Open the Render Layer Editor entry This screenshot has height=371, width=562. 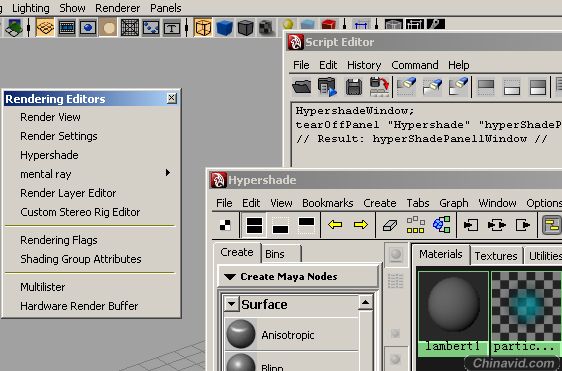point(92,193)
